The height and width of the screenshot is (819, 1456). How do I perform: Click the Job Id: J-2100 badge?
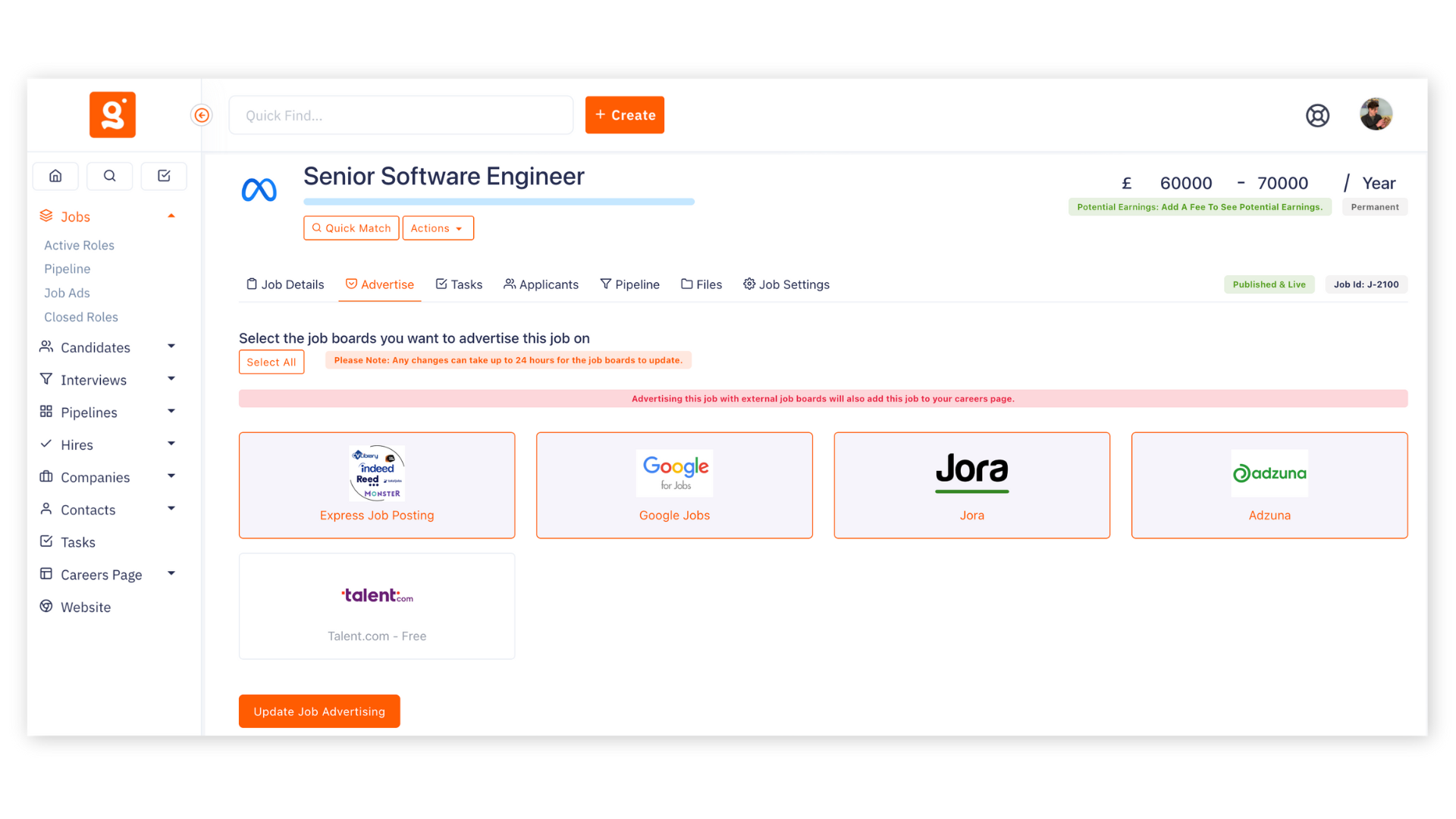click(1366, 284)
